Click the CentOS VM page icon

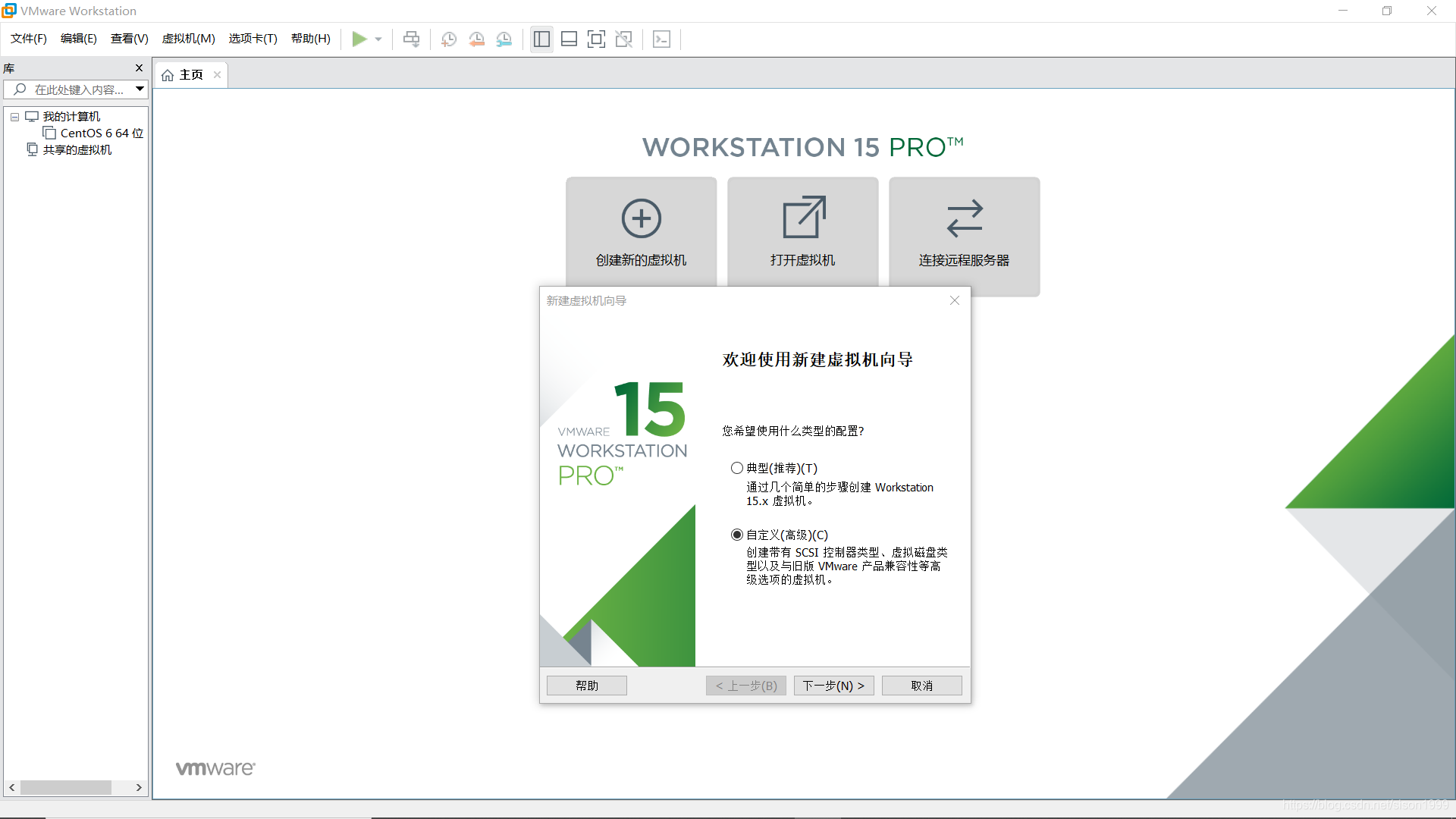pos(49,133)
